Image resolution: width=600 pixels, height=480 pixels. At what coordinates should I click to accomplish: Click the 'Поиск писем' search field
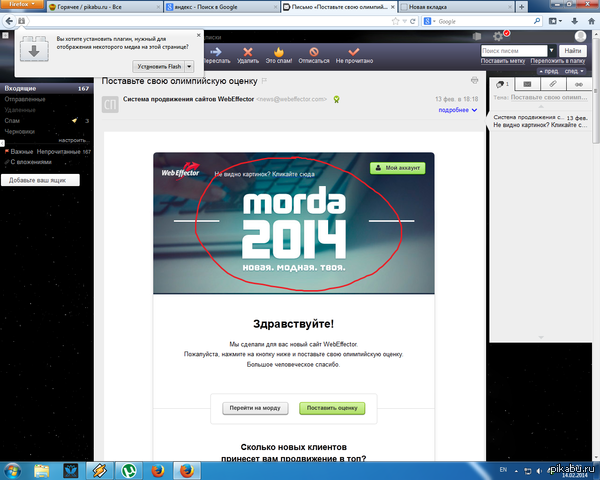(x=518, y=49)
